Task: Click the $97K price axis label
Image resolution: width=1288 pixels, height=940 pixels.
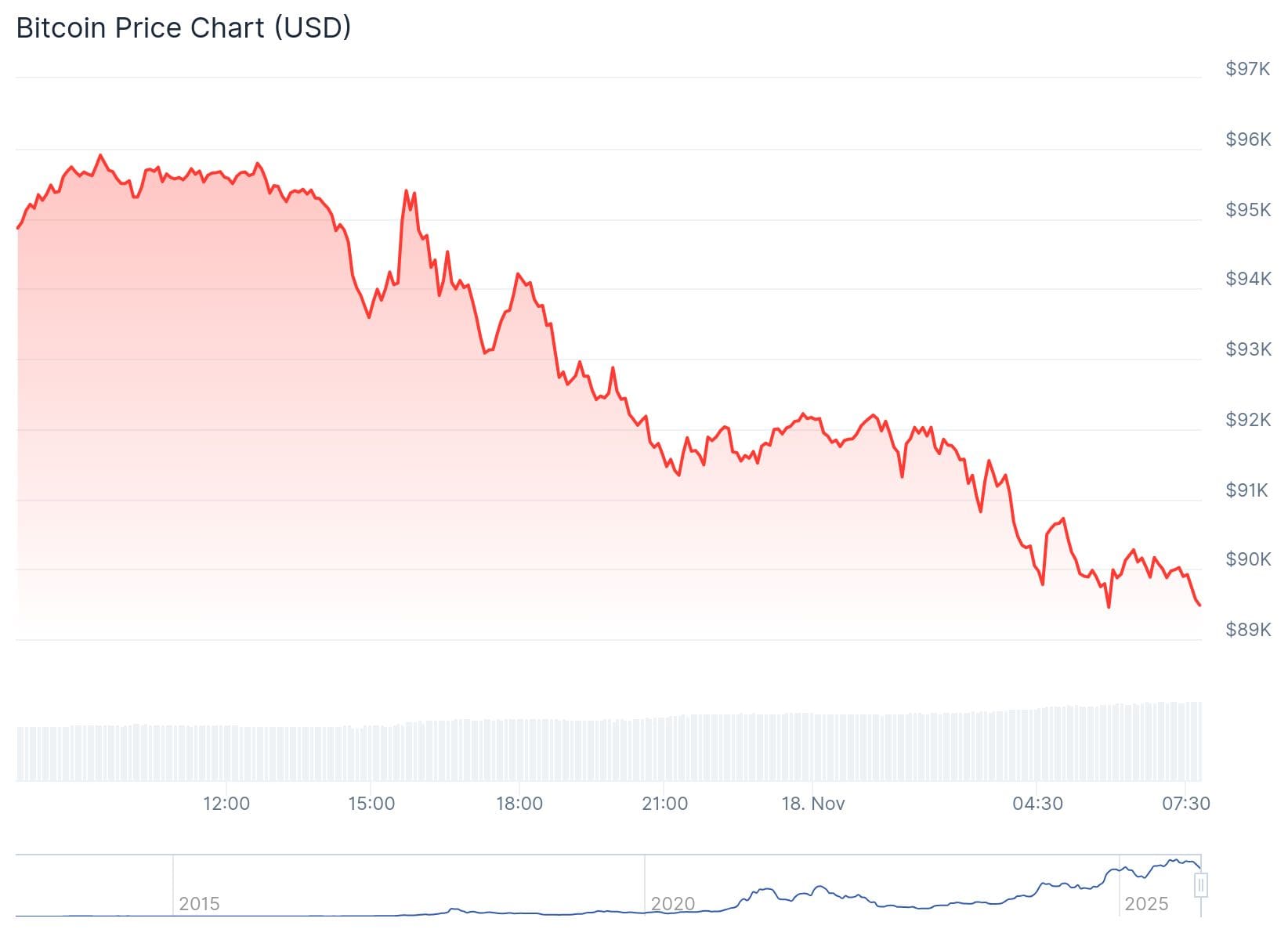Action: (x=1248, y=69)
